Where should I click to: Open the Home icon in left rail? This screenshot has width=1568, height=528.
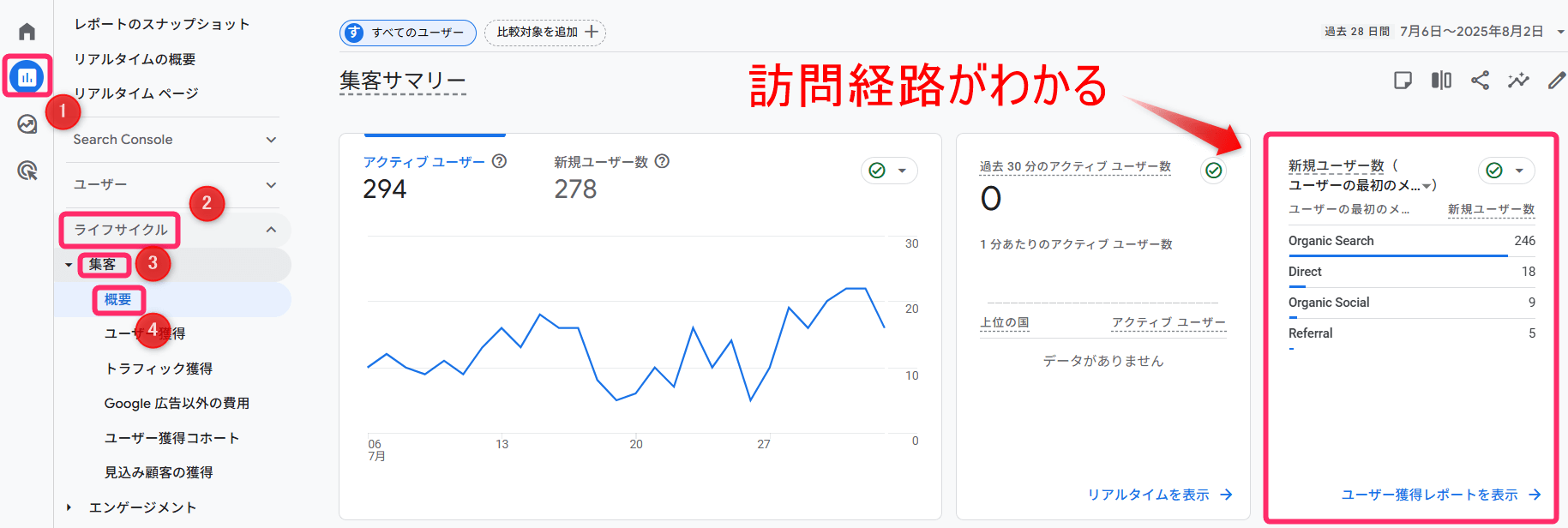pyautogui.click(x=27, y=32)
